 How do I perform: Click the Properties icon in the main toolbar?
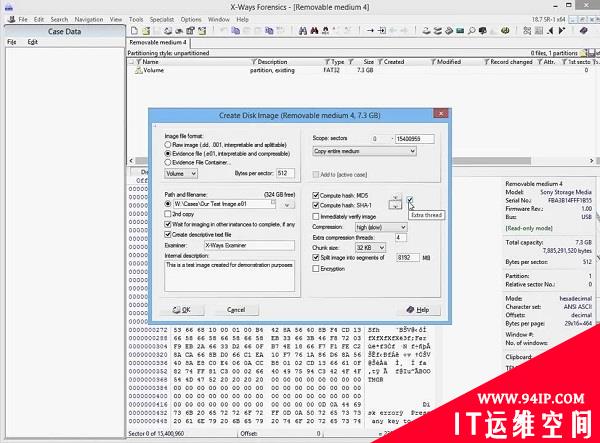pos(191,31)
